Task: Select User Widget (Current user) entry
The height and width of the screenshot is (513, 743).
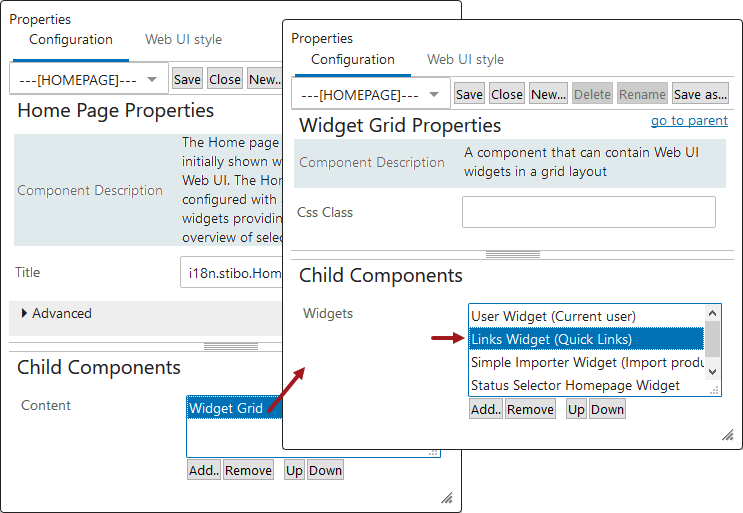Action: (x=587, y=317)
